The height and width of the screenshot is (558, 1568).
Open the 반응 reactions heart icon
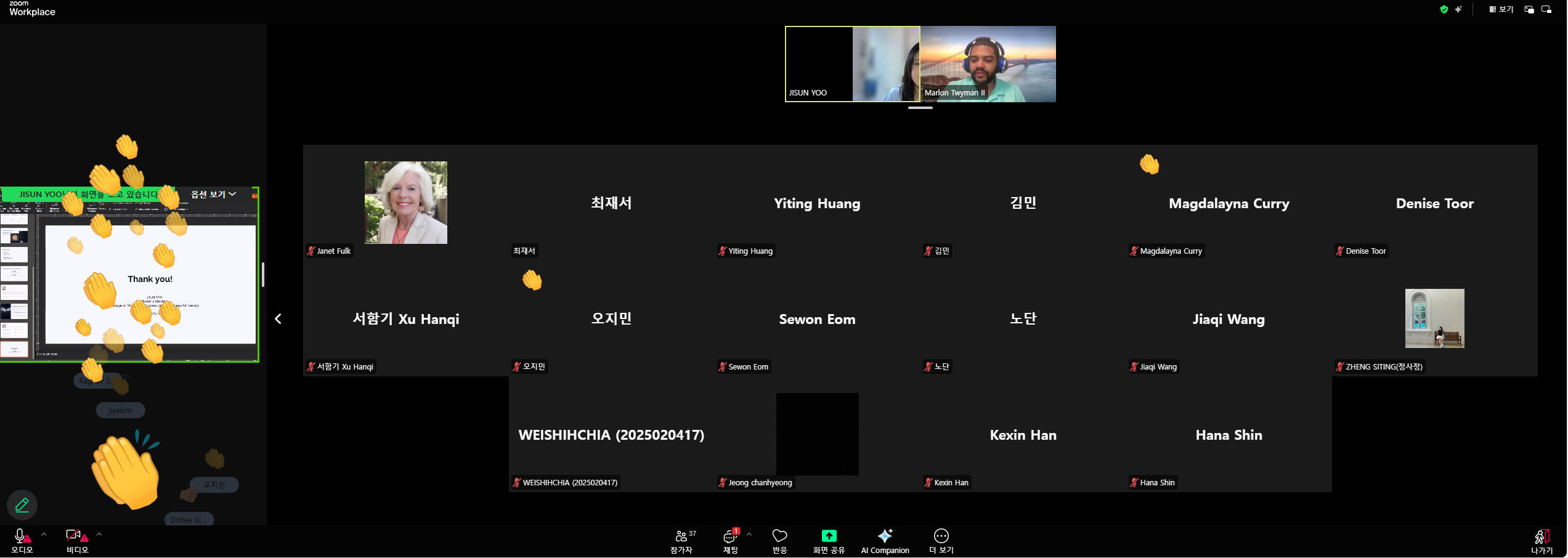pos(779,540)
